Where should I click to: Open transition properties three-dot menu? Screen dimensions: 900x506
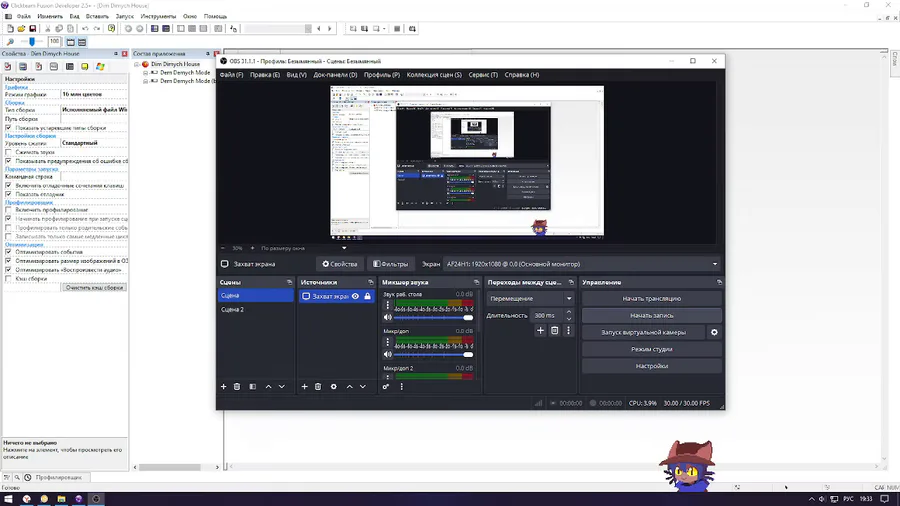click(x=568, y=330)
